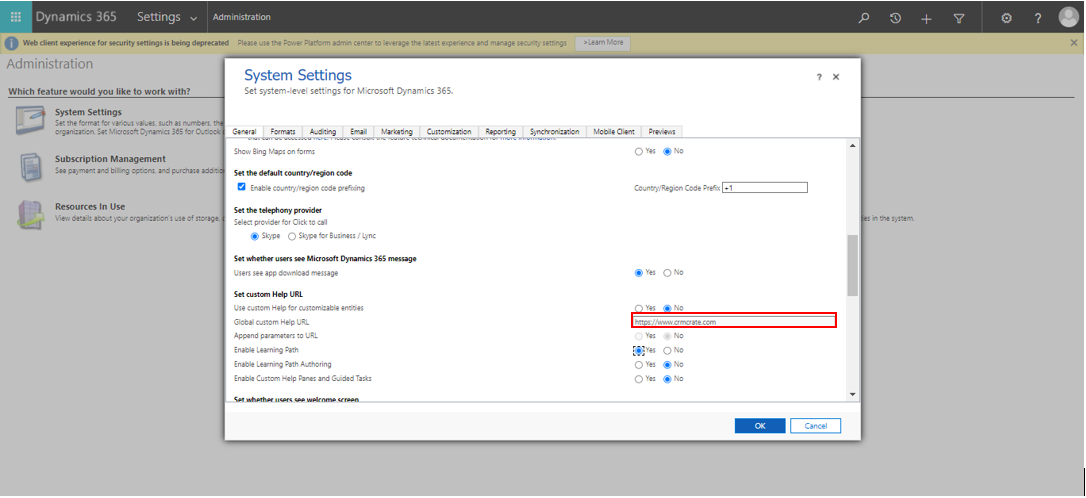Image resolution: width=1086 pixels, height=498 pixels.
Task: Open the Auditing tab
Action: pos(323,132)
